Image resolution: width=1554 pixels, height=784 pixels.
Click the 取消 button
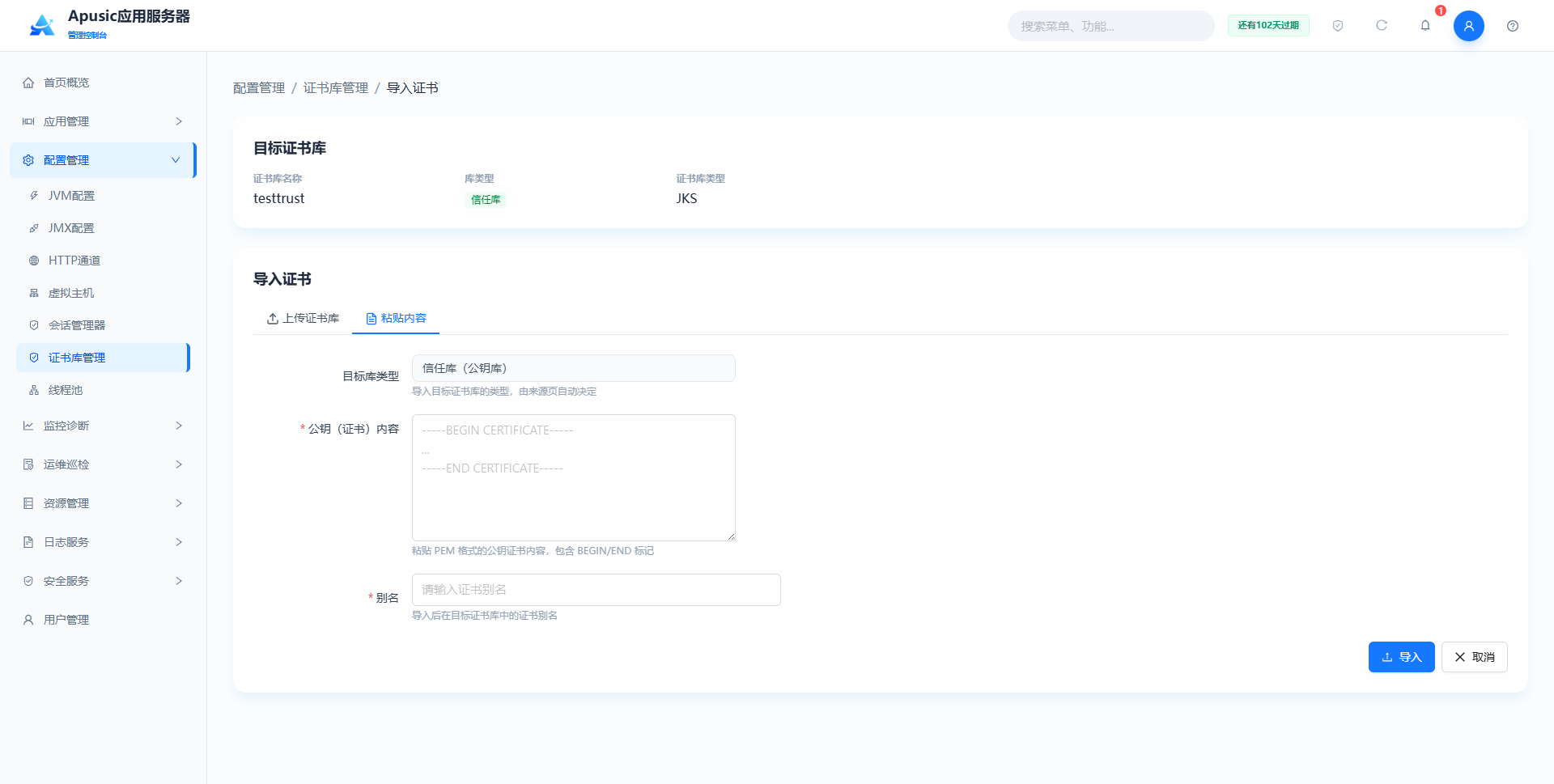(1474, 657)
